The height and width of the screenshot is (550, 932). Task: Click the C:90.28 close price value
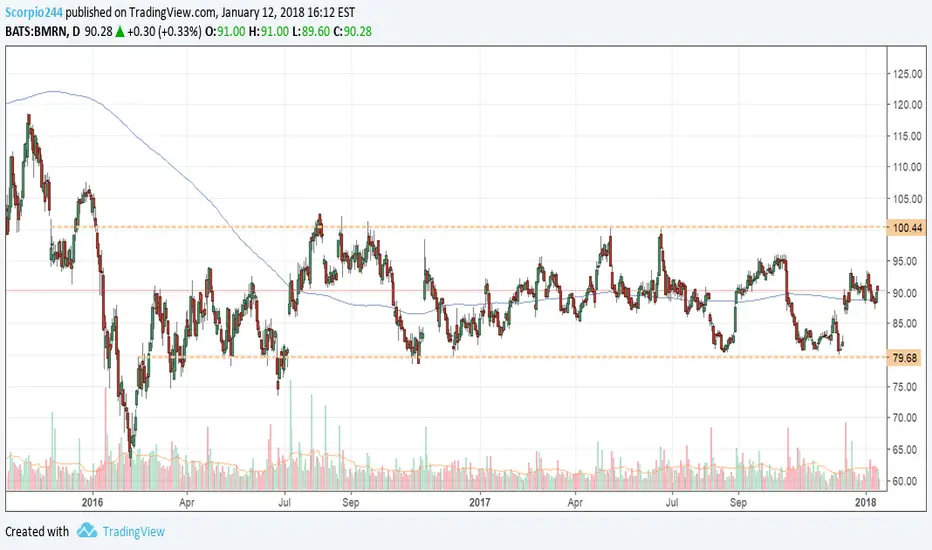352,32
